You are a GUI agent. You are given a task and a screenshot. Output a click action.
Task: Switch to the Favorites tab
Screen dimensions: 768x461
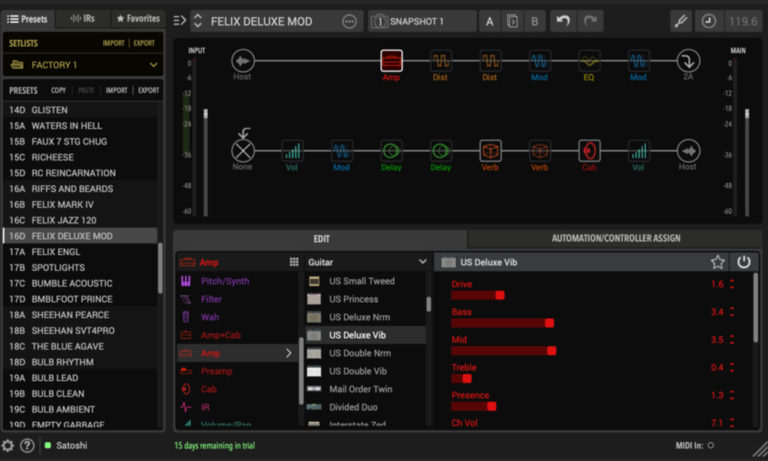coord(138,19)
